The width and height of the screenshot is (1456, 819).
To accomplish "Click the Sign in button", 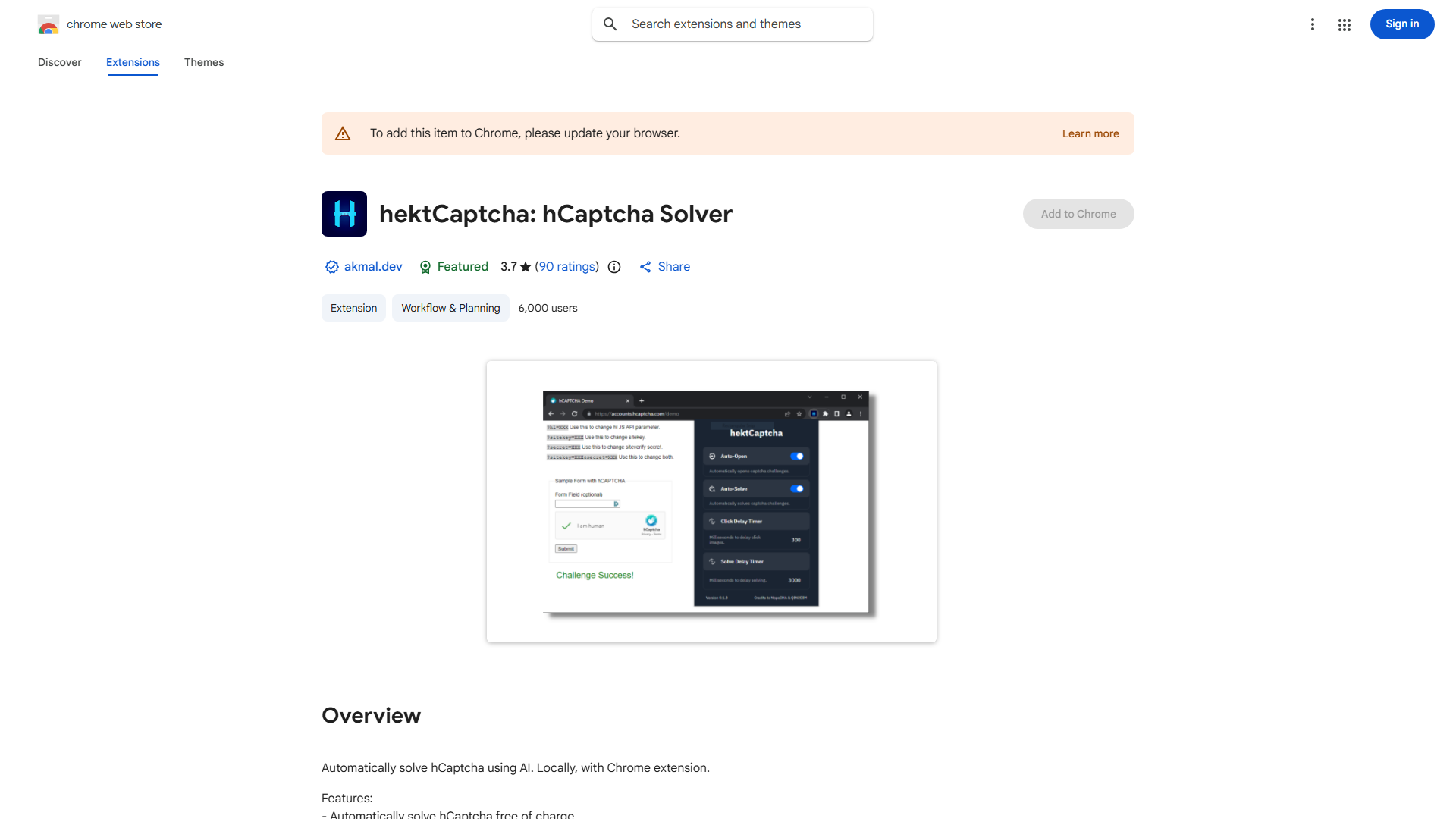I will (x=1401, y=24).
